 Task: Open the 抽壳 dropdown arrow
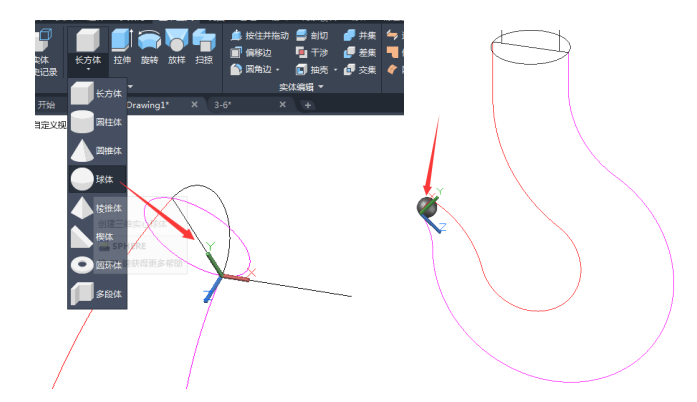336,70
